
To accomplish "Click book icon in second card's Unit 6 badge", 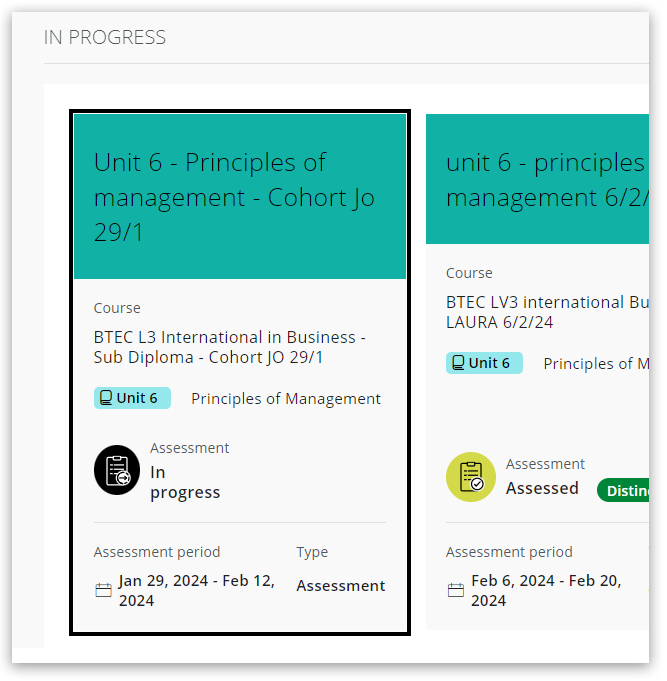I will 458,363.
